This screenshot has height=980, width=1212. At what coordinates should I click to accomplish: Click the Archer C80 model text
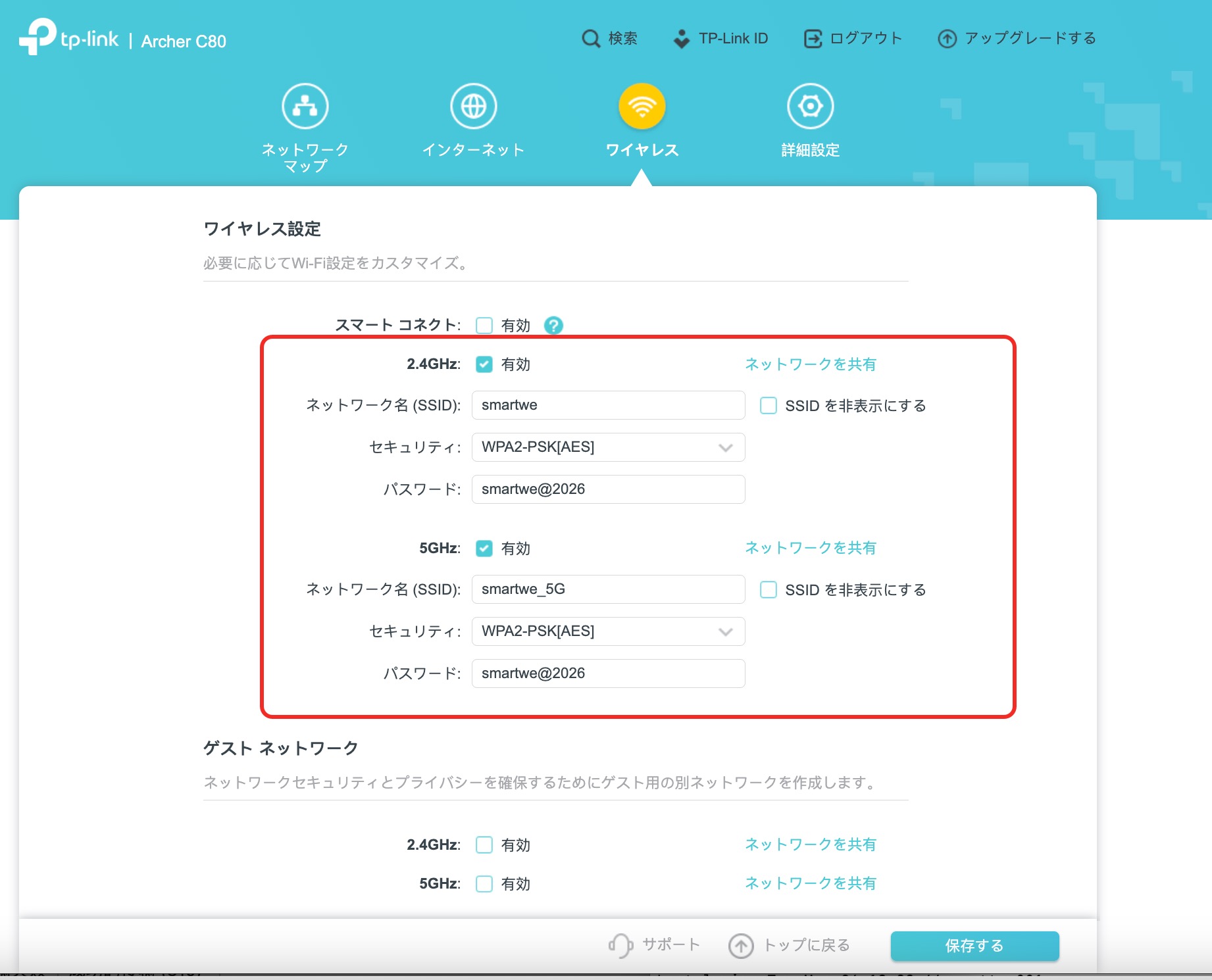click(x=184, y=41)
